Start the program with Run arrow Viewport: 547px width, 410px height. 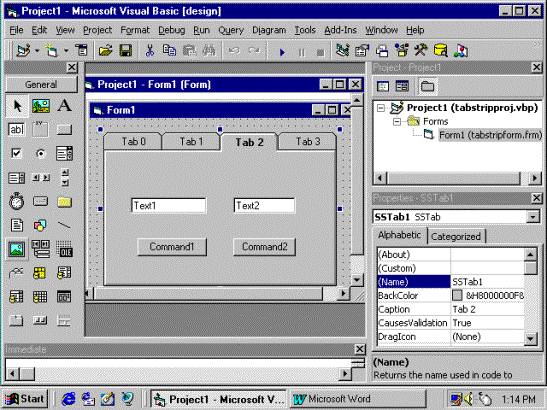[282, 52]
